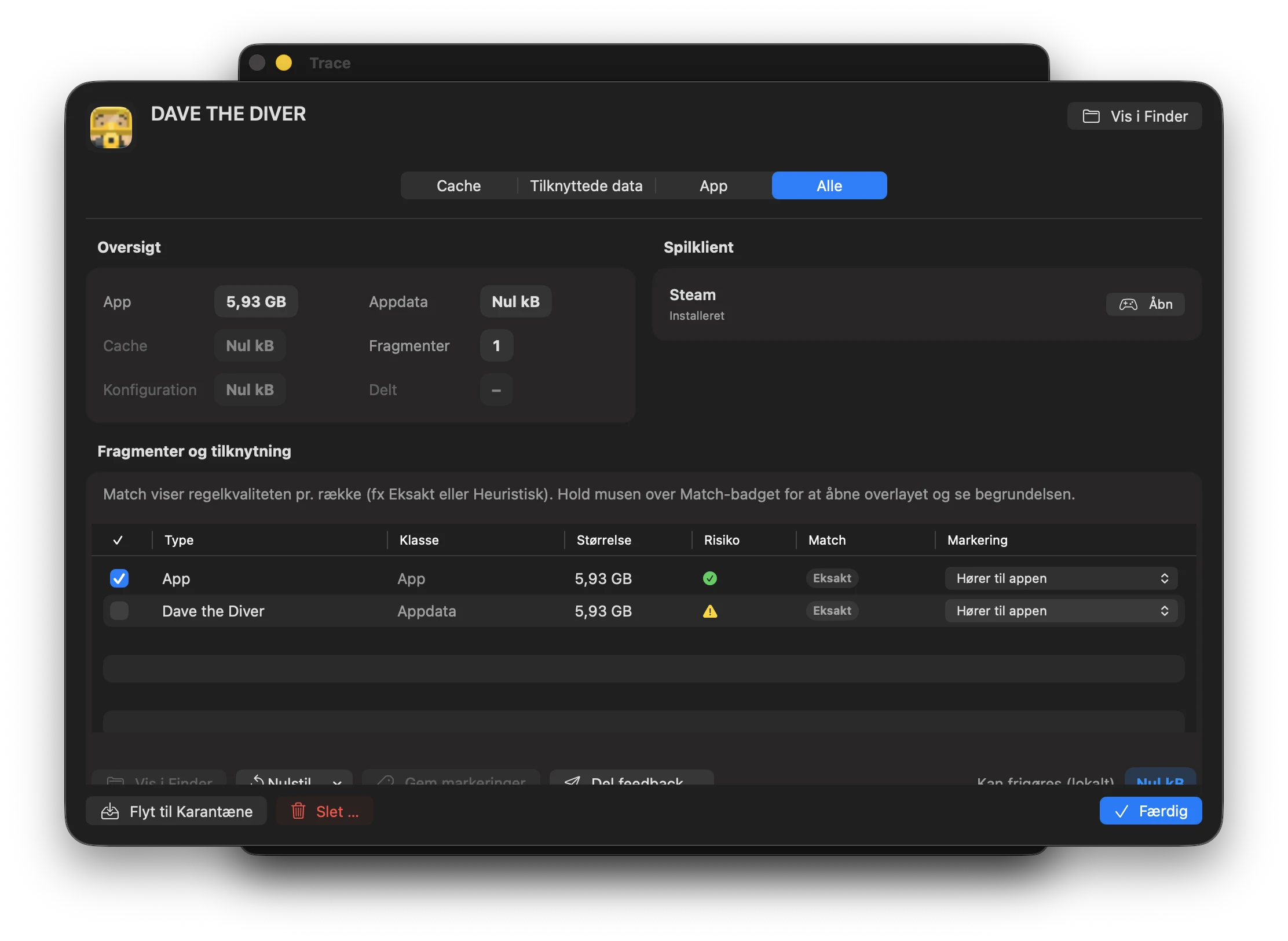Check the Dave the Diver row checkbox
This screenshot has width=1288, height=941.
(119, 611)
